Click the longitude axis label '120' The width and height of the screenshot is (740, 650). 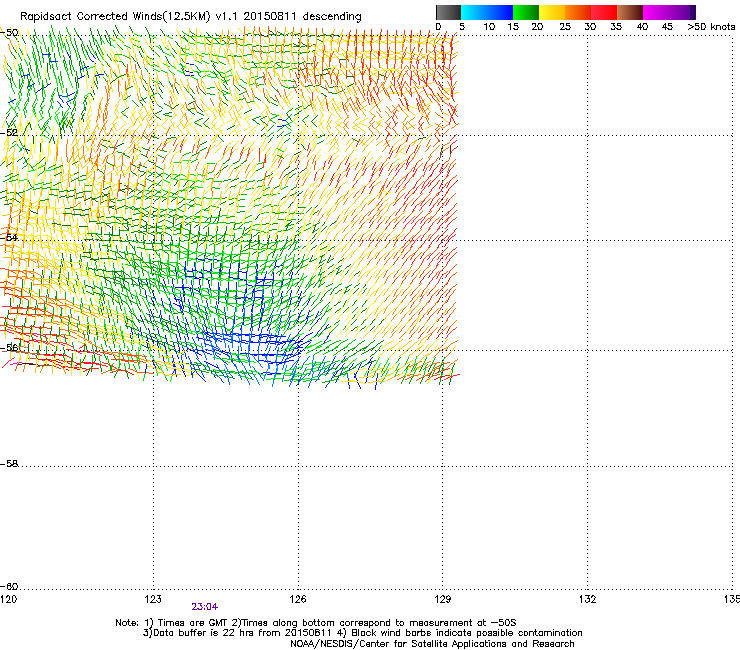[8, 599]
